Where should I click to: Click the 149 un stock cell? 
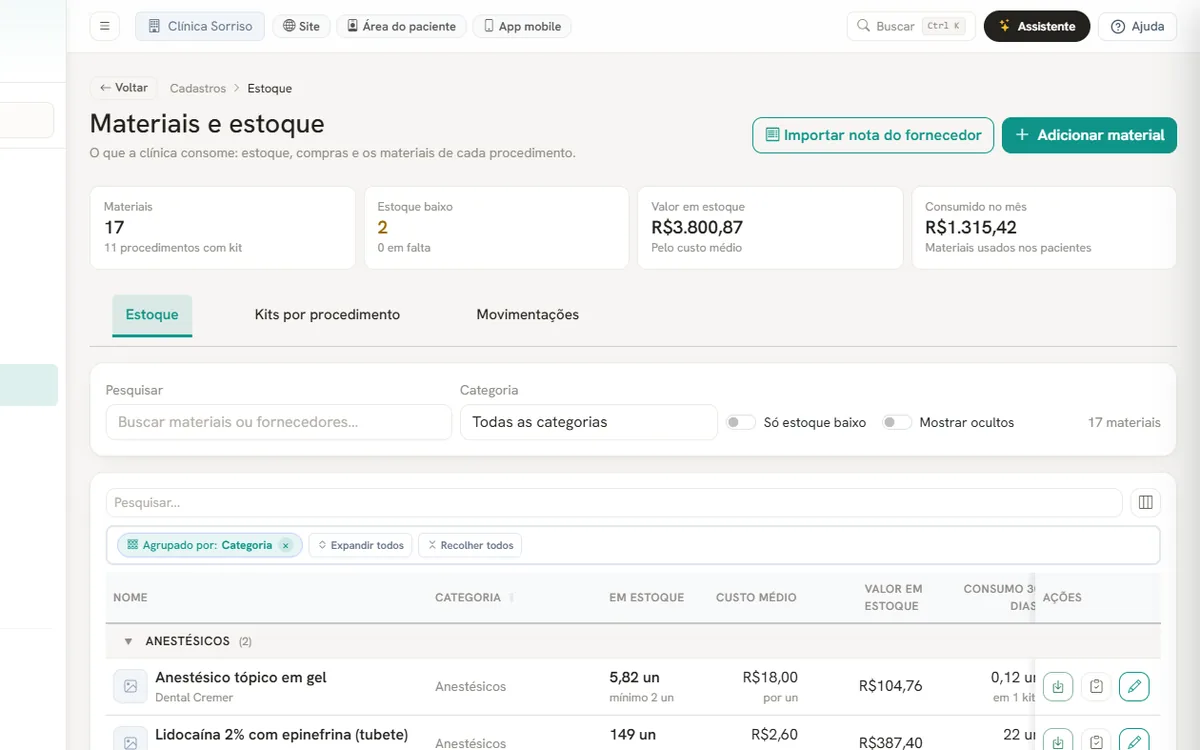(x=633, y=734)
